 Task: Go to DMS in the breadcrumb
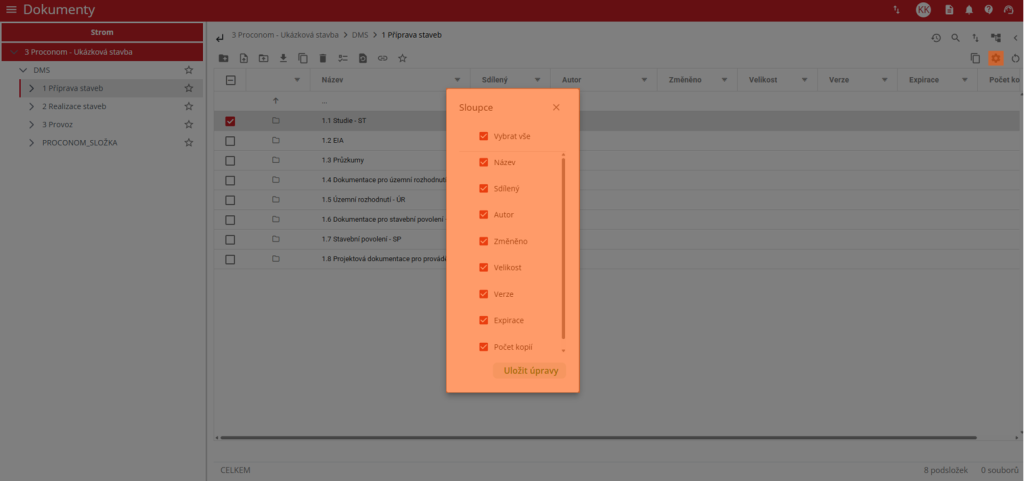(x=360, y=36)
